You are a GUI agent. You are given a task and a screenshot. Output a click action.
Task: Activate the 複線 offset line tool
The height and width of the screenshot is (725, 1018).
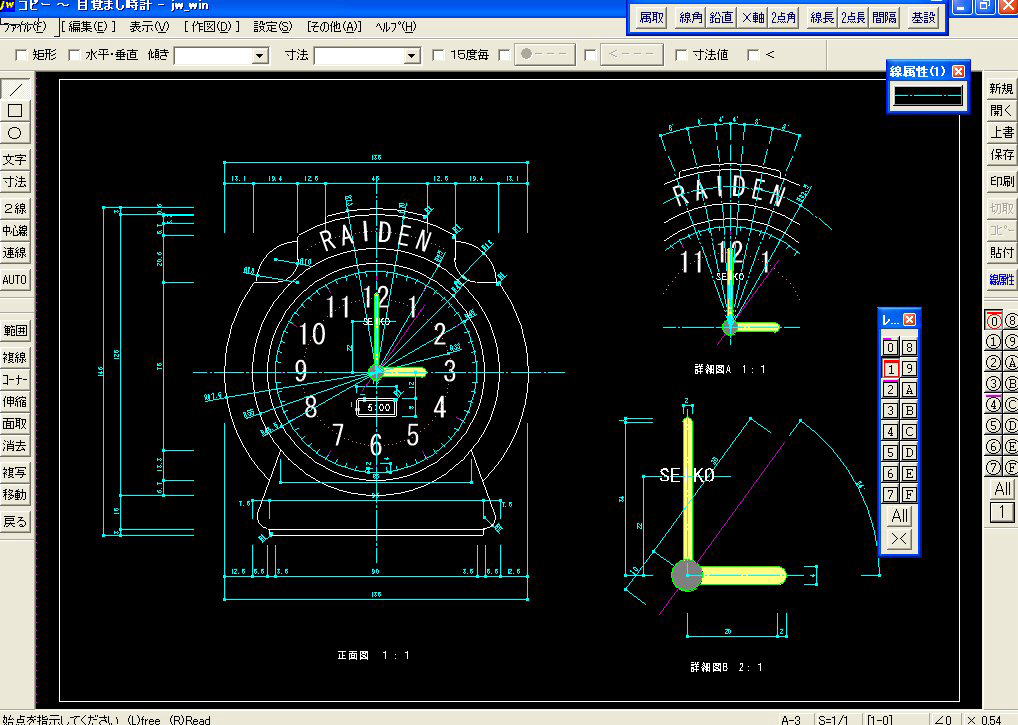pos(15,358)
